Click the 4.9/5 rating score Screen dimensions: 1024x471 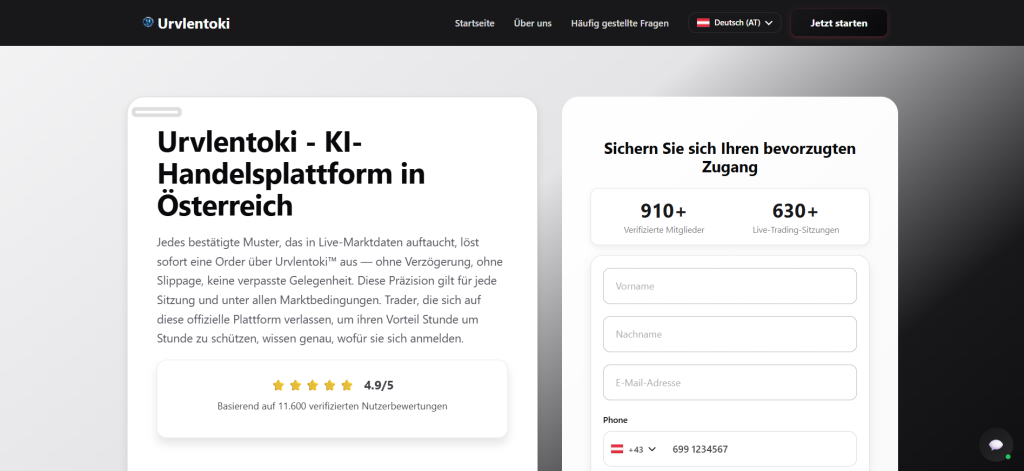(x=379, y=385)
